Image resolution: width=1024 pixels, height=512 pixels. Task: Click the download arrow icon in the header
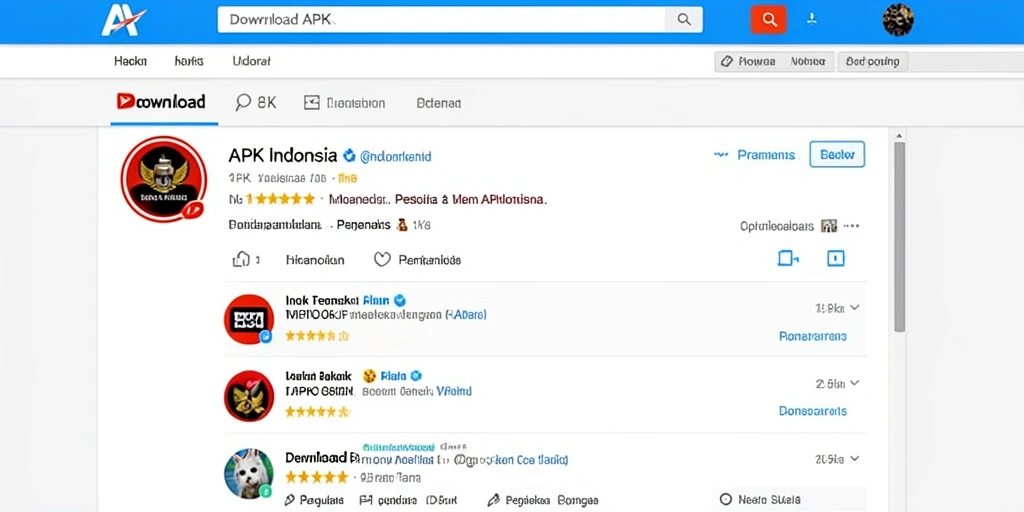[812, 19]
